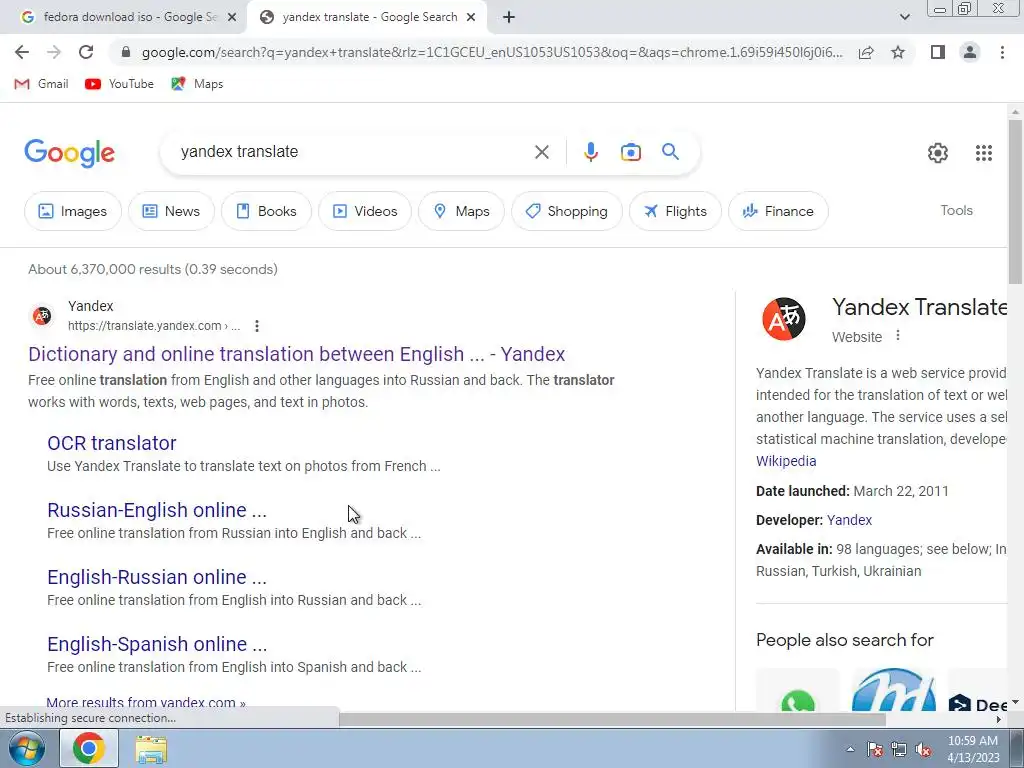
Task: Bookmark this page with the star icon
Action: tap(898, 52)
